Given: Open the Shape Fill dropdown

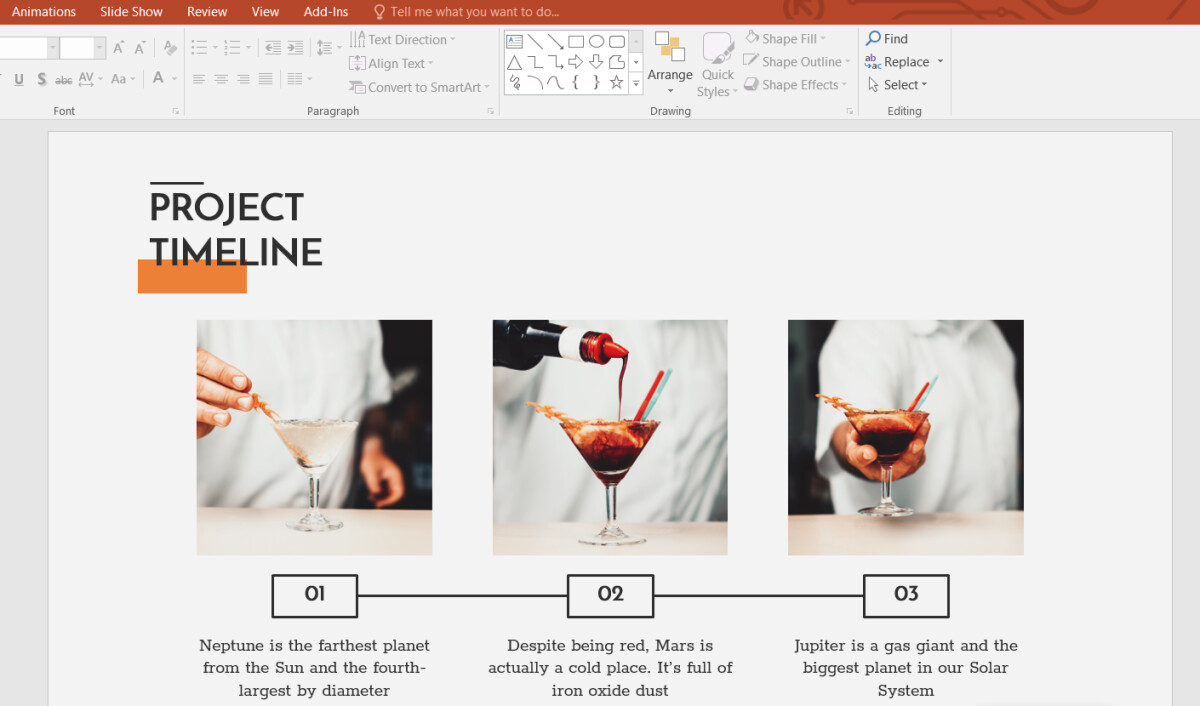Looking at the screenshot, I should click(x=786, y=37).
